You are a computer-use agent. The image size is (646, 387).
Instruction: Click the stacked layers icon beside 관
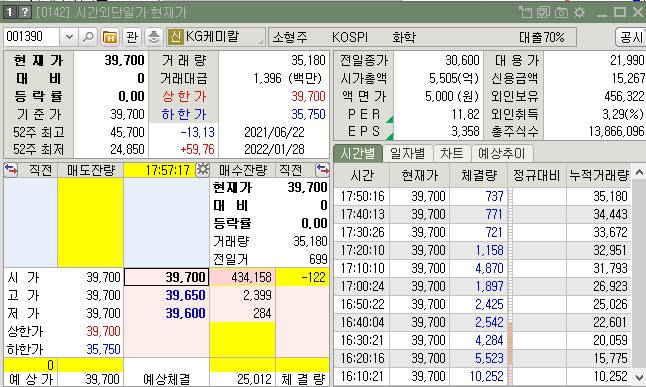tap(154, 37)
